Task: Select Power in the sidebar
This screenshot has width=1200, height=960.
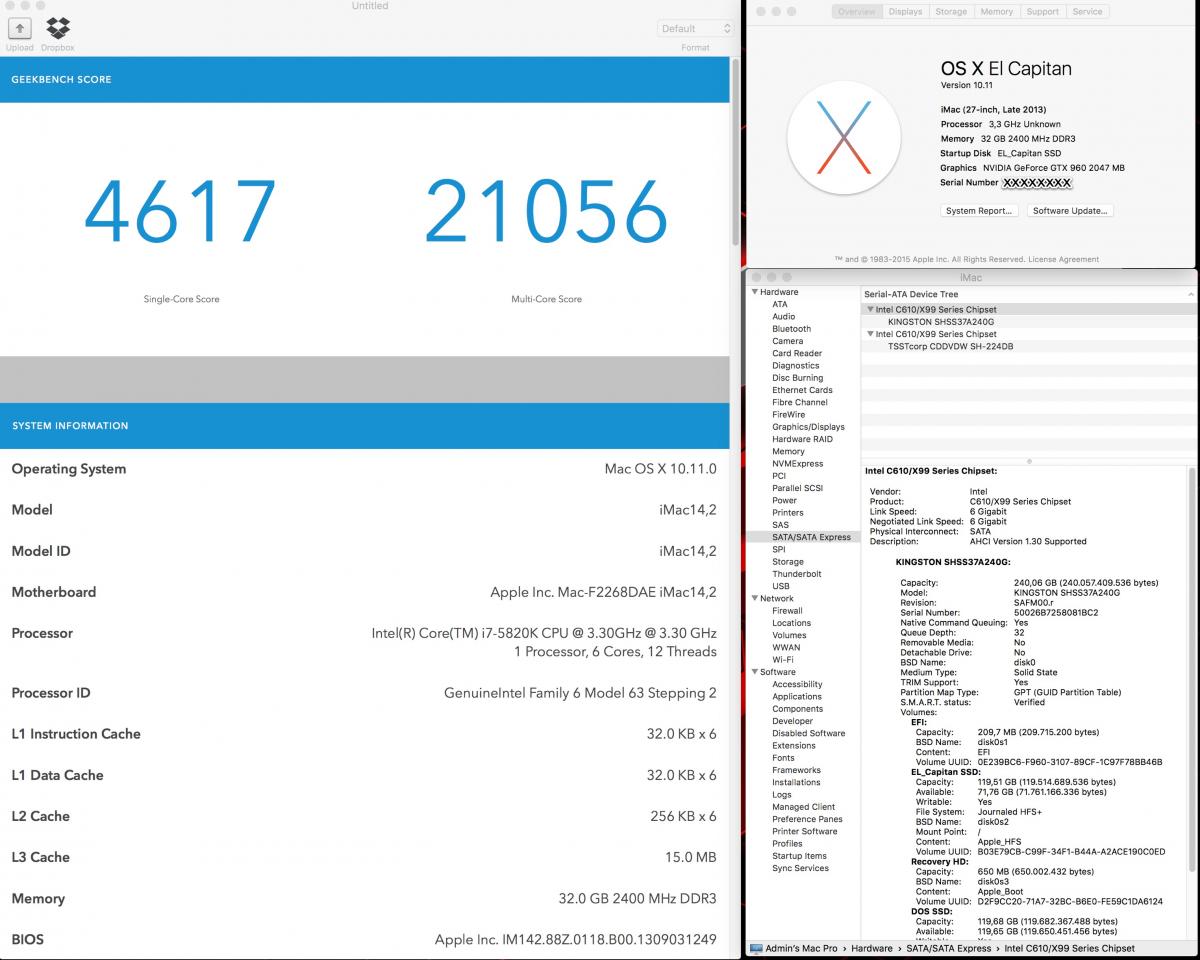Action: click(x=785, y=500)
